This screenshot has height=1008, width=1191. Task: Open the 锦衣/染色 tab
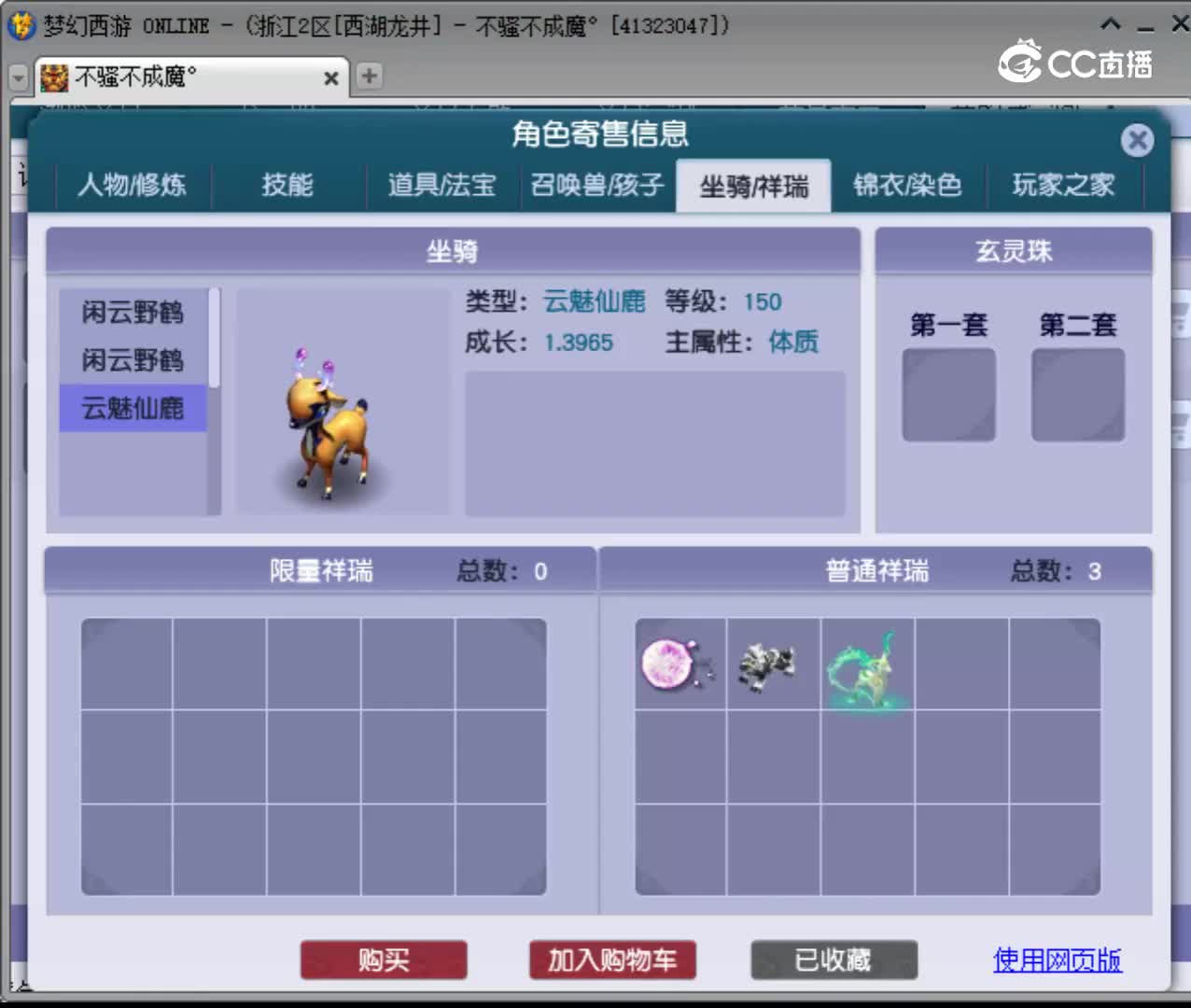pyautogui.click(x=908, y=185)
